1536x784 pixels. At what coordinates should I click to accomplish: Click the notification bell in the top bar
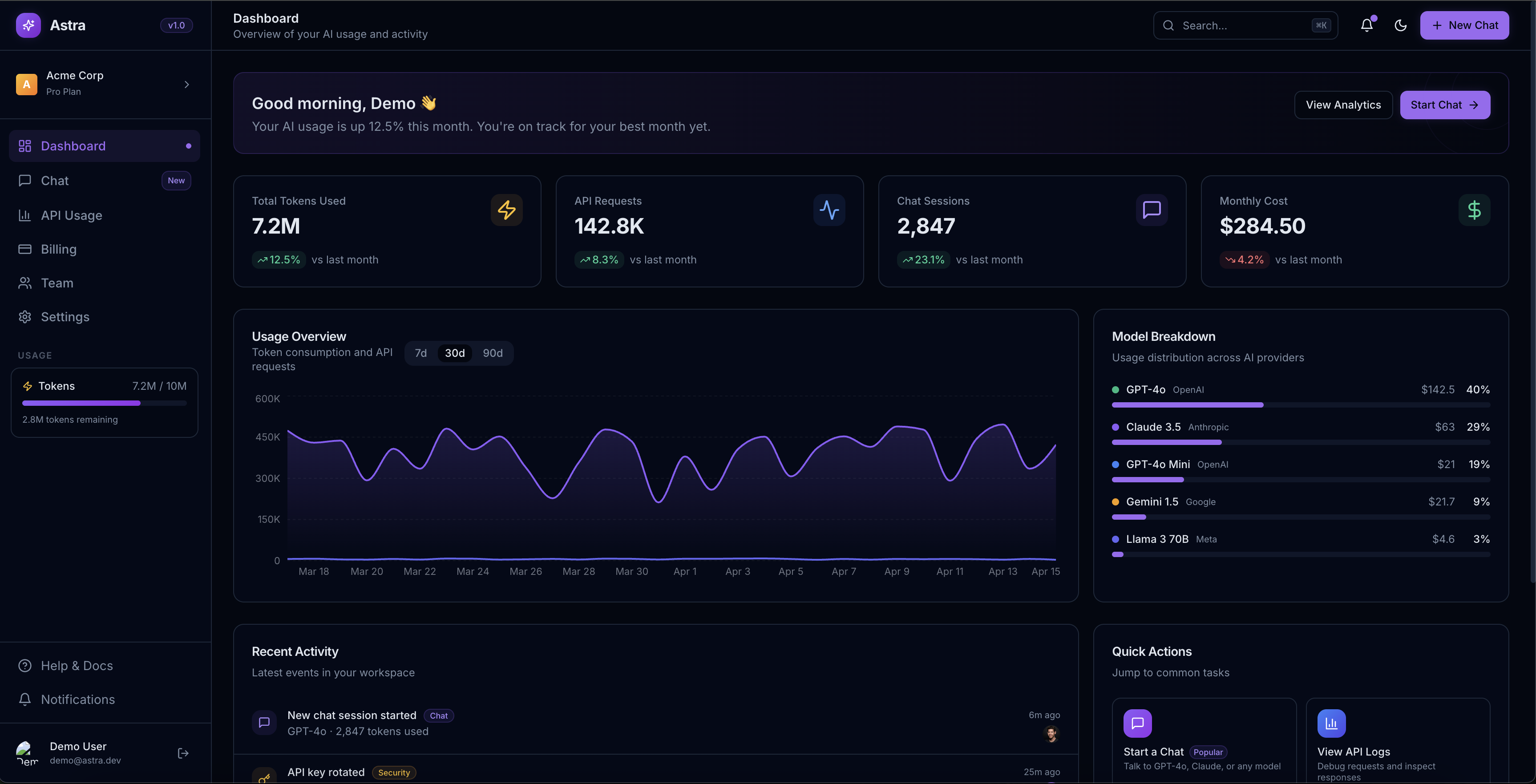1366,25
